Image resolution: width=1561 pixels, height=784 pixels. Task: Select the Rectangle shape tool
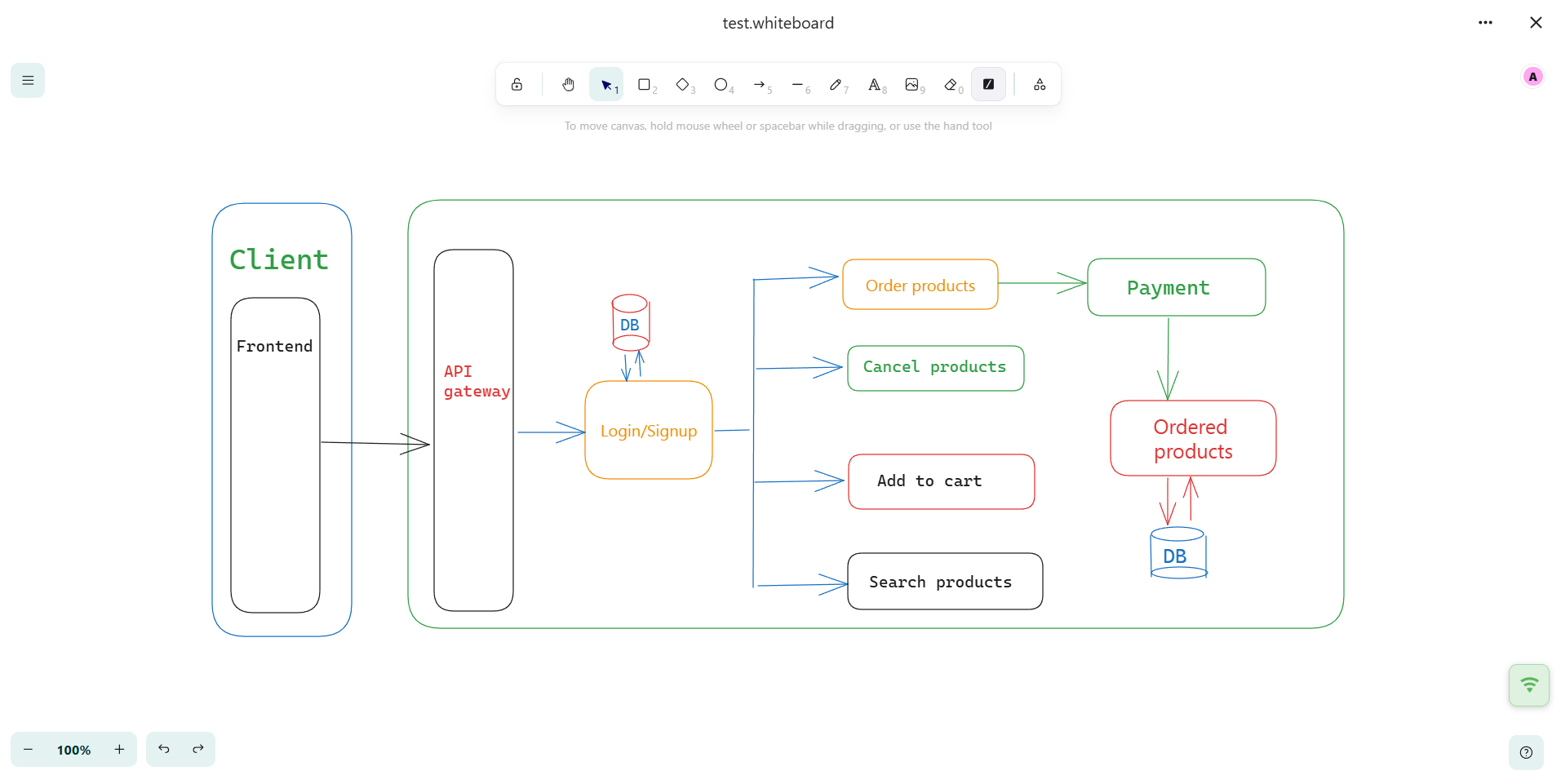[x=645, y=84]
